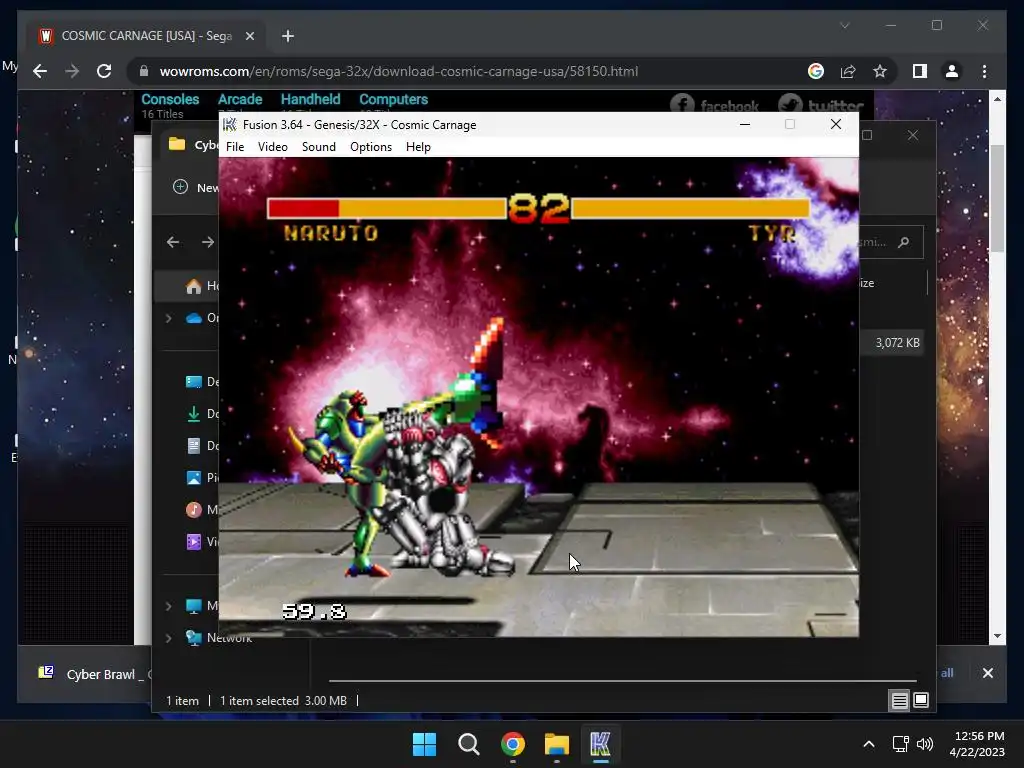
Task: Click Chrome page vertical scrollbar
Action: pos(997,198)
